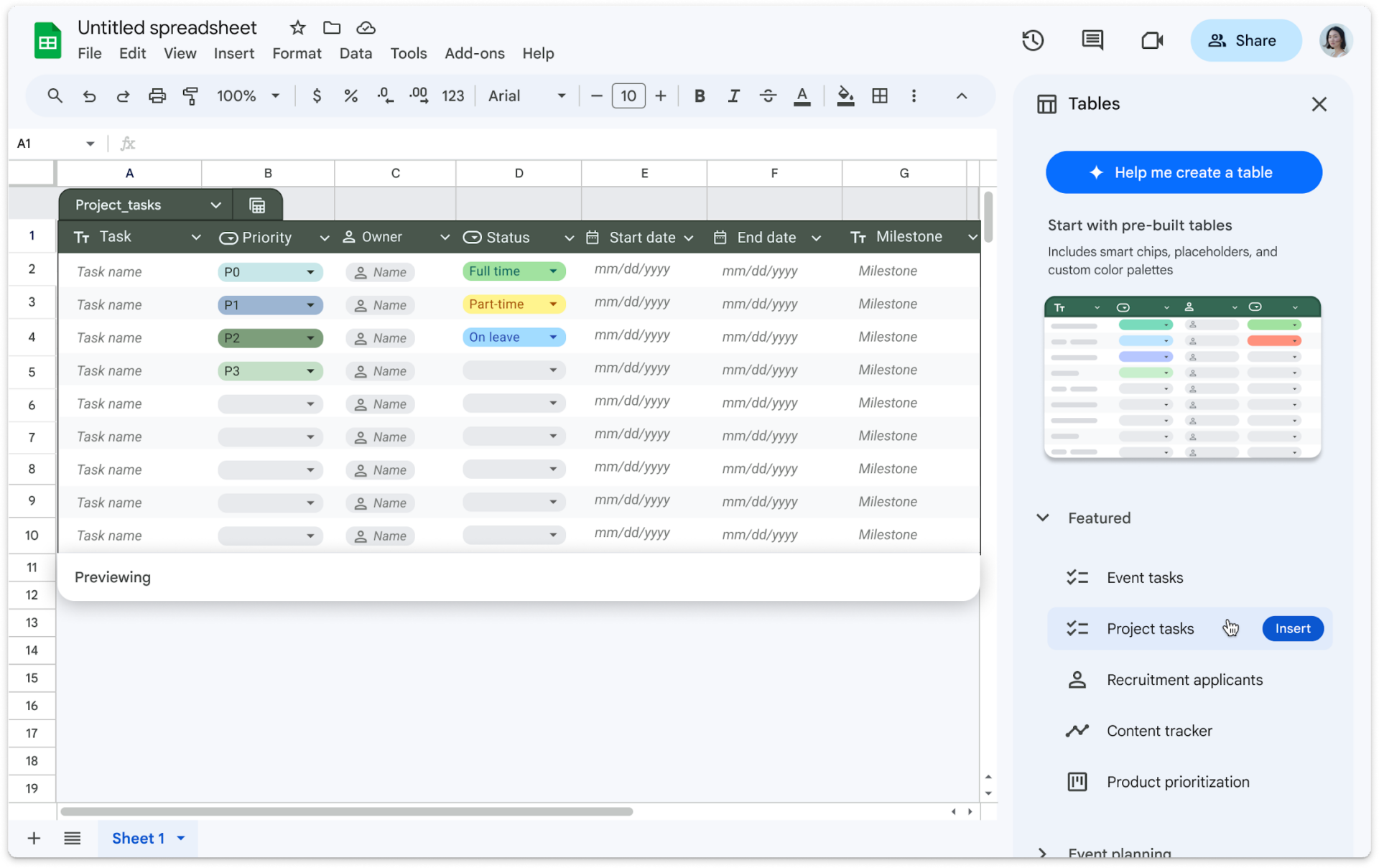Open the Format menu
This screenshot has width=1379, height=868.
click(x=295, y=53)
